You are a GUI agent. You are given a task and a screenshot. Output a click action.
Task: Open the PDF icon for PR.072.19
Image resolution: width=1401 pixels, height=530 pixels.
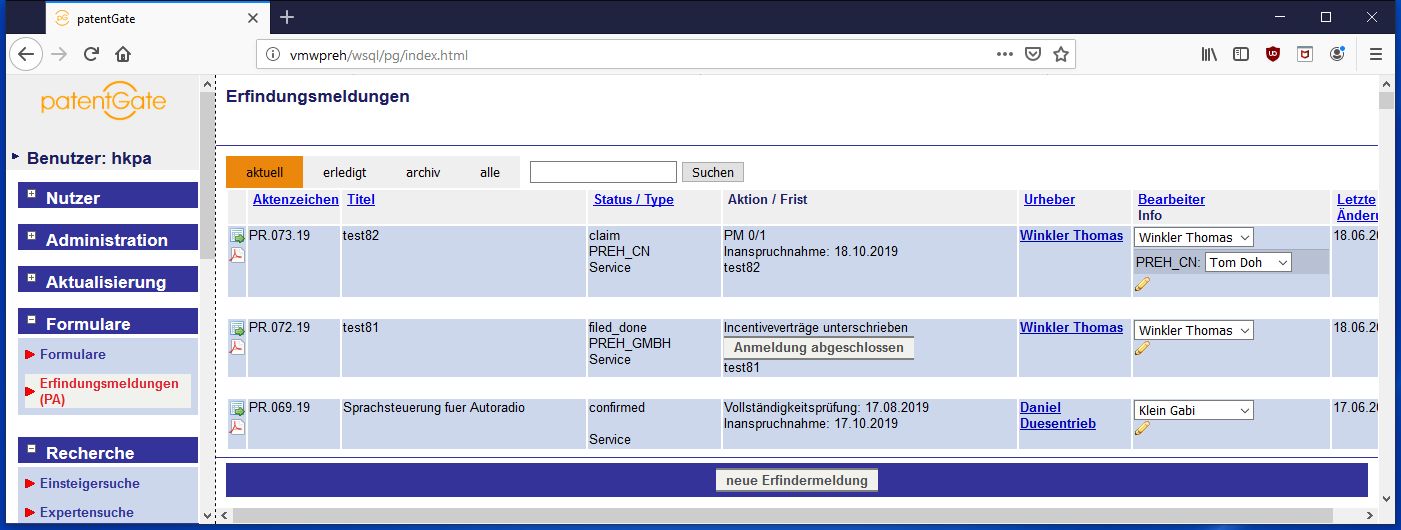click(237, 347)
